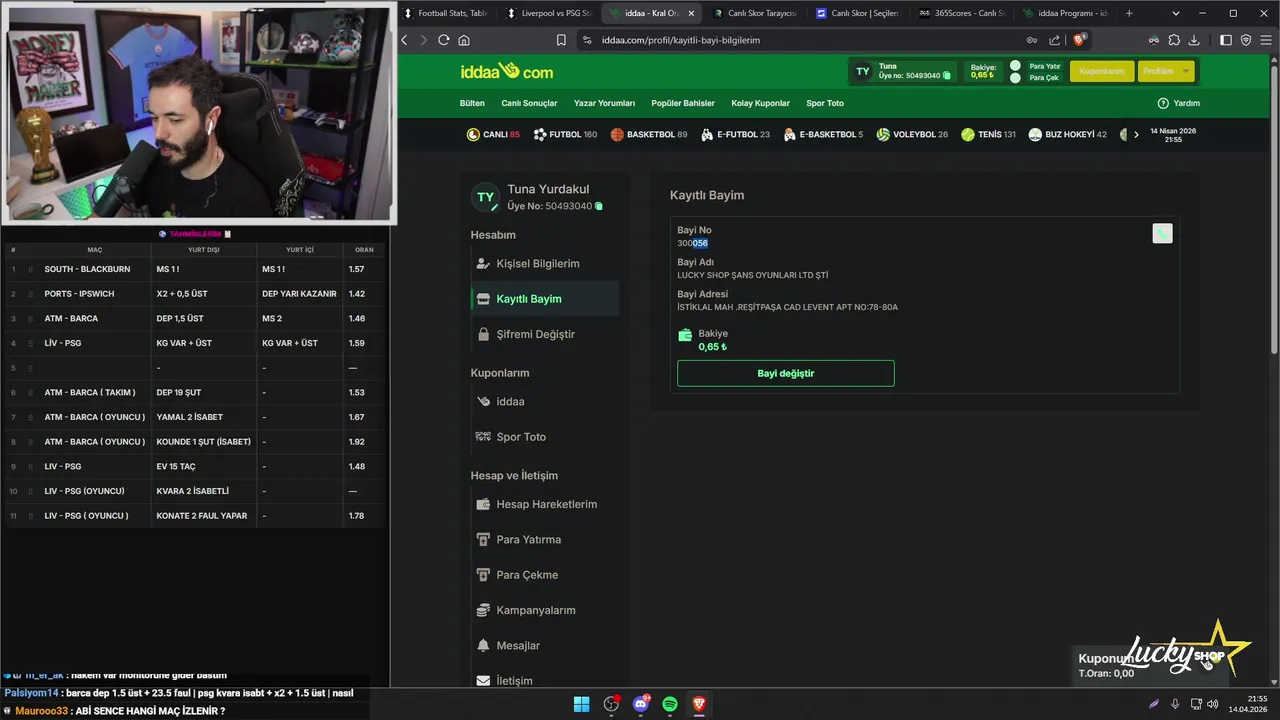Image resolution: width=1280 pixels, height=720 pixels.
Task: Select the TENIS category
Action: (988, 134)
